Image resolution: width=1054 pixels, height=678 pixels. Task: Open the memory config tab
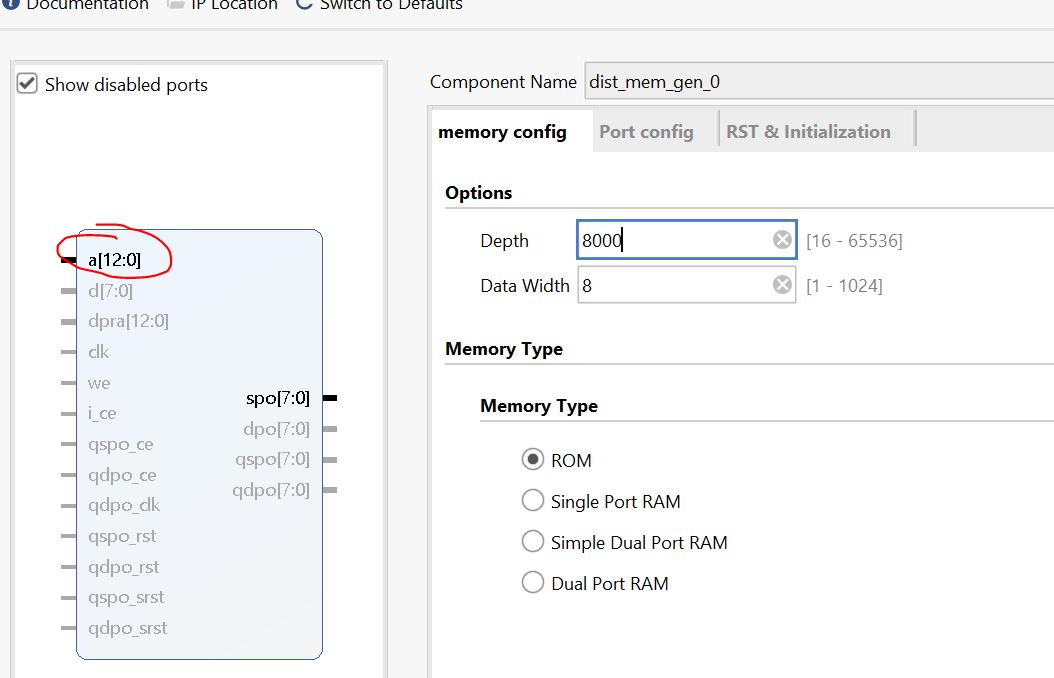click(502, 132)
